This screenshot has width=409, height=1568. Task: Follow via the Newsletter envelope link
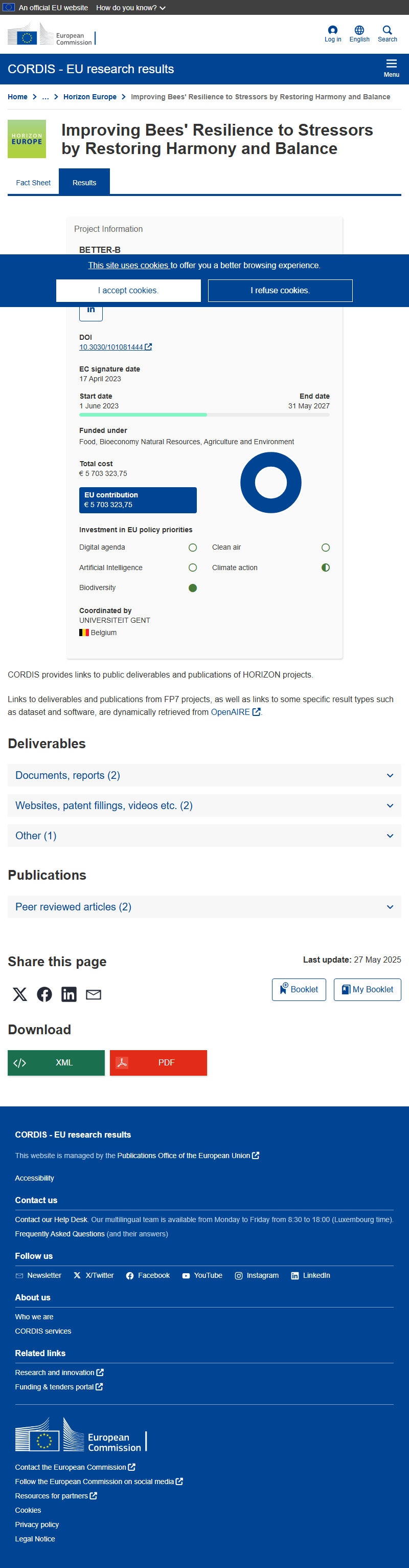[38, 1275]
